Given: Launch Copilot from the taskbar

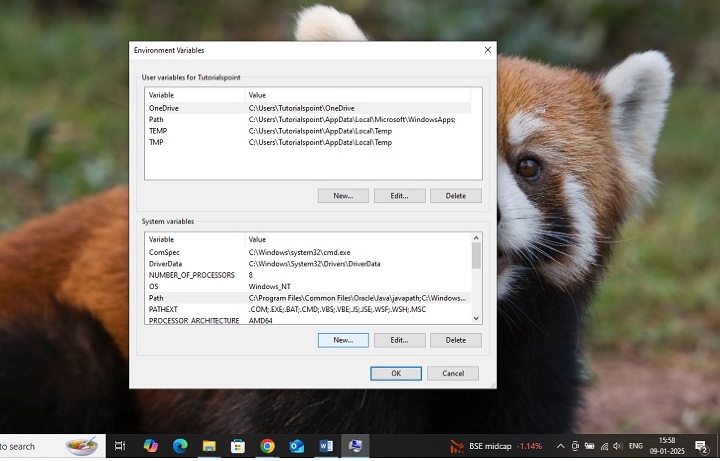Looking at the screenshot, I should point(150,445).
